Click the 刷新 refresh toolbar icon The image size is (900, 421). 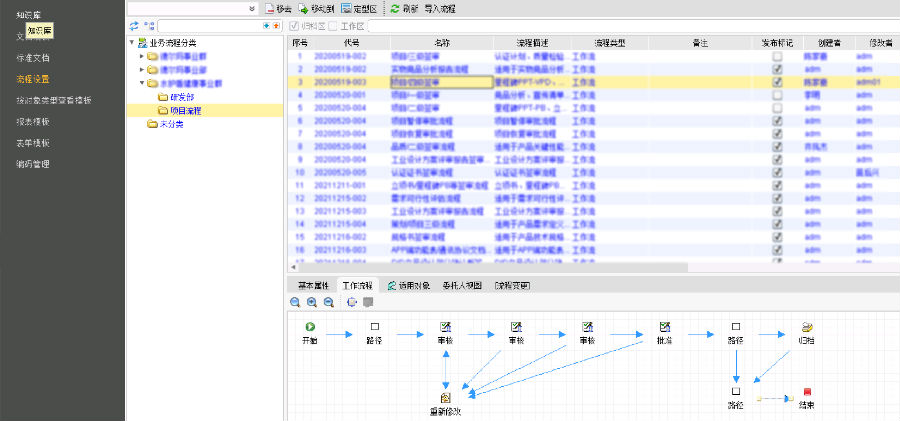pyautogui.click(x=395, y=8)
